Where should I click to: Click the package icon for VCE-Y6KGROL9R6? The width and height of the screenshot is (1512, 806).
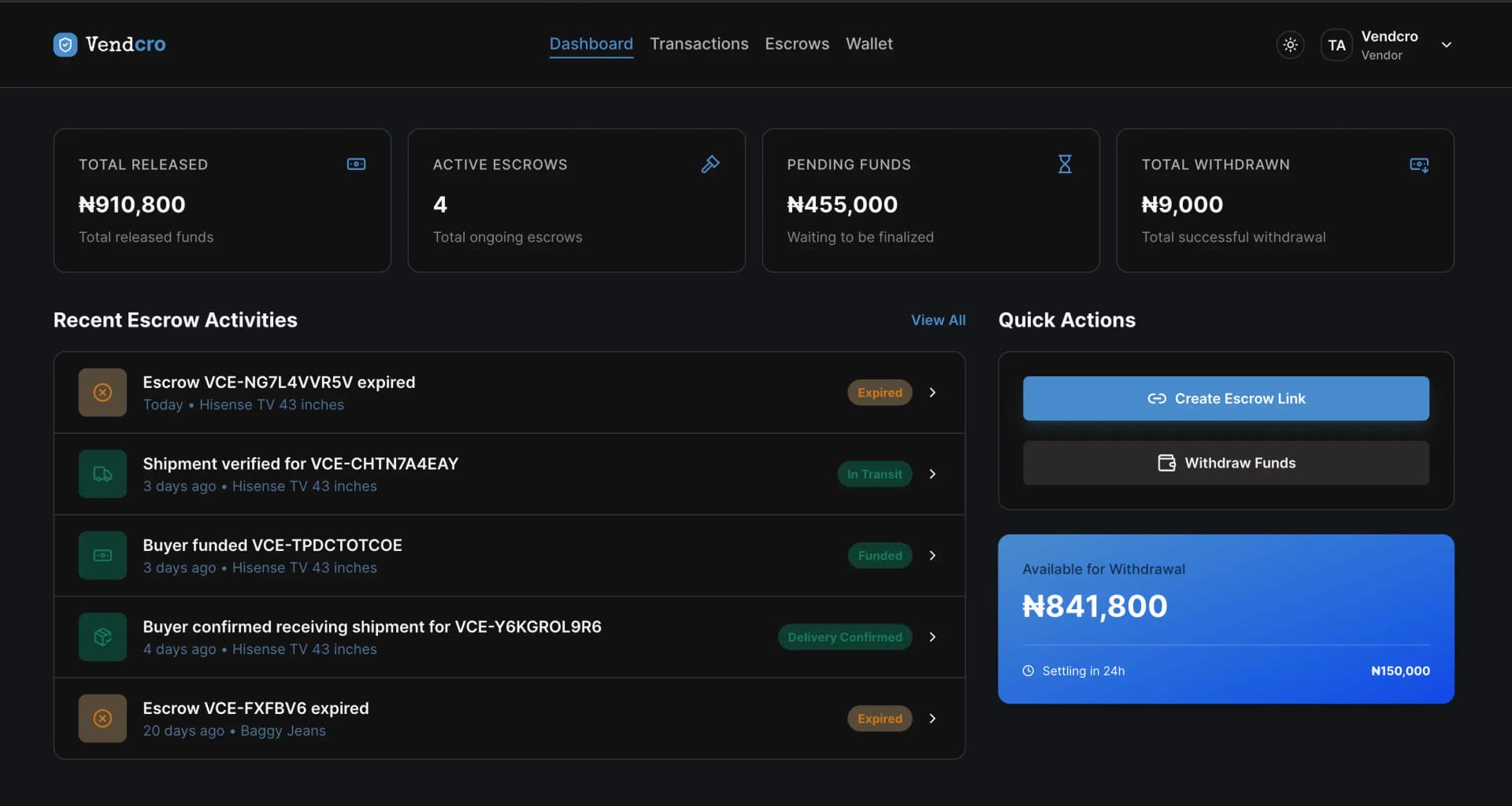pos(102,637)
